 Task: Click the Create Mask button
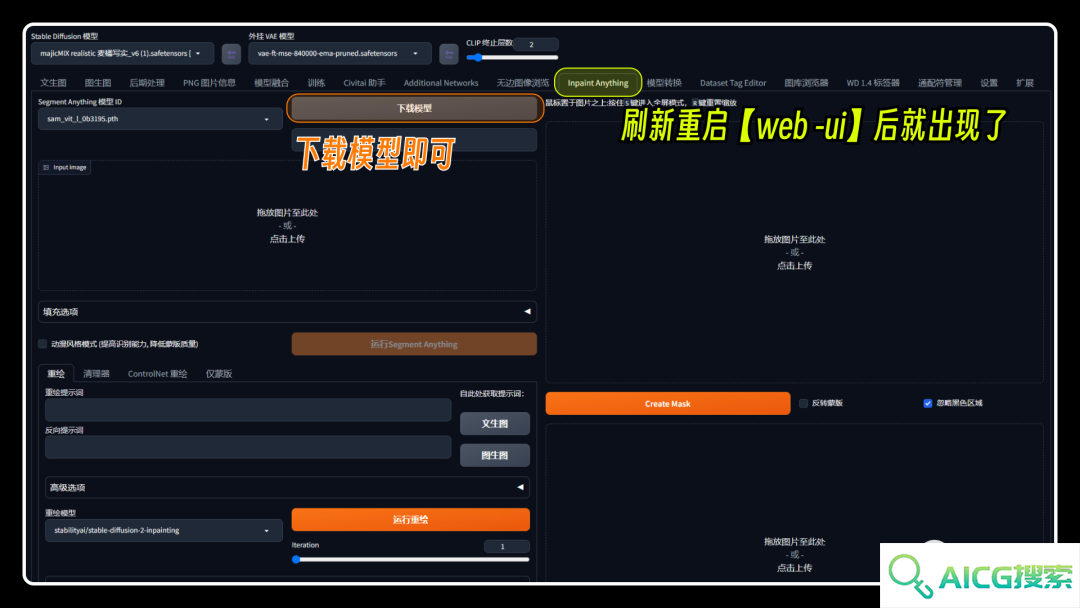tap(667, 403)
